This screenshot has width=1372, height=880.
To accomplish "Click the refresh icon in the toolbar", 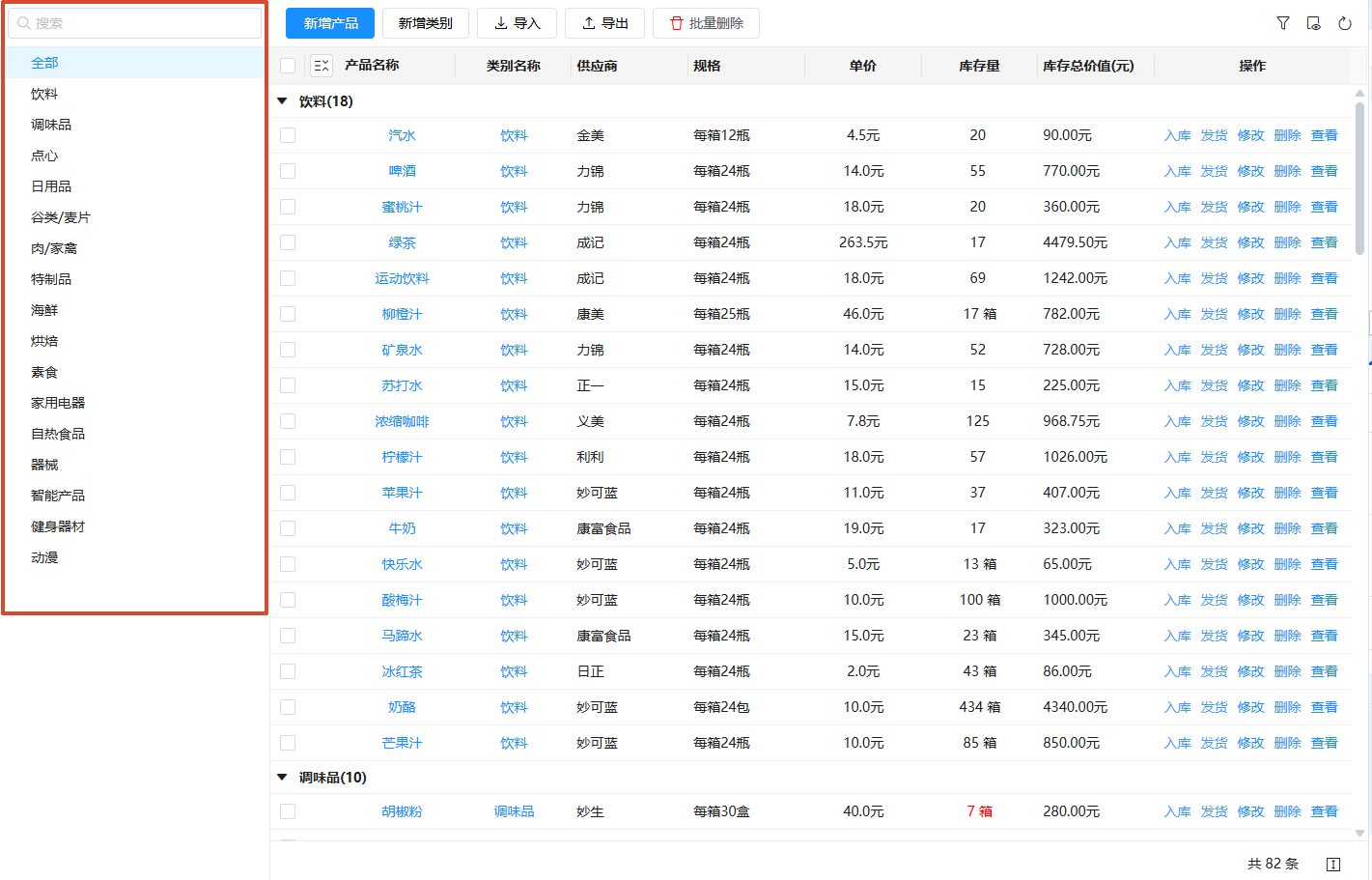I will [x=1345, y=23].
